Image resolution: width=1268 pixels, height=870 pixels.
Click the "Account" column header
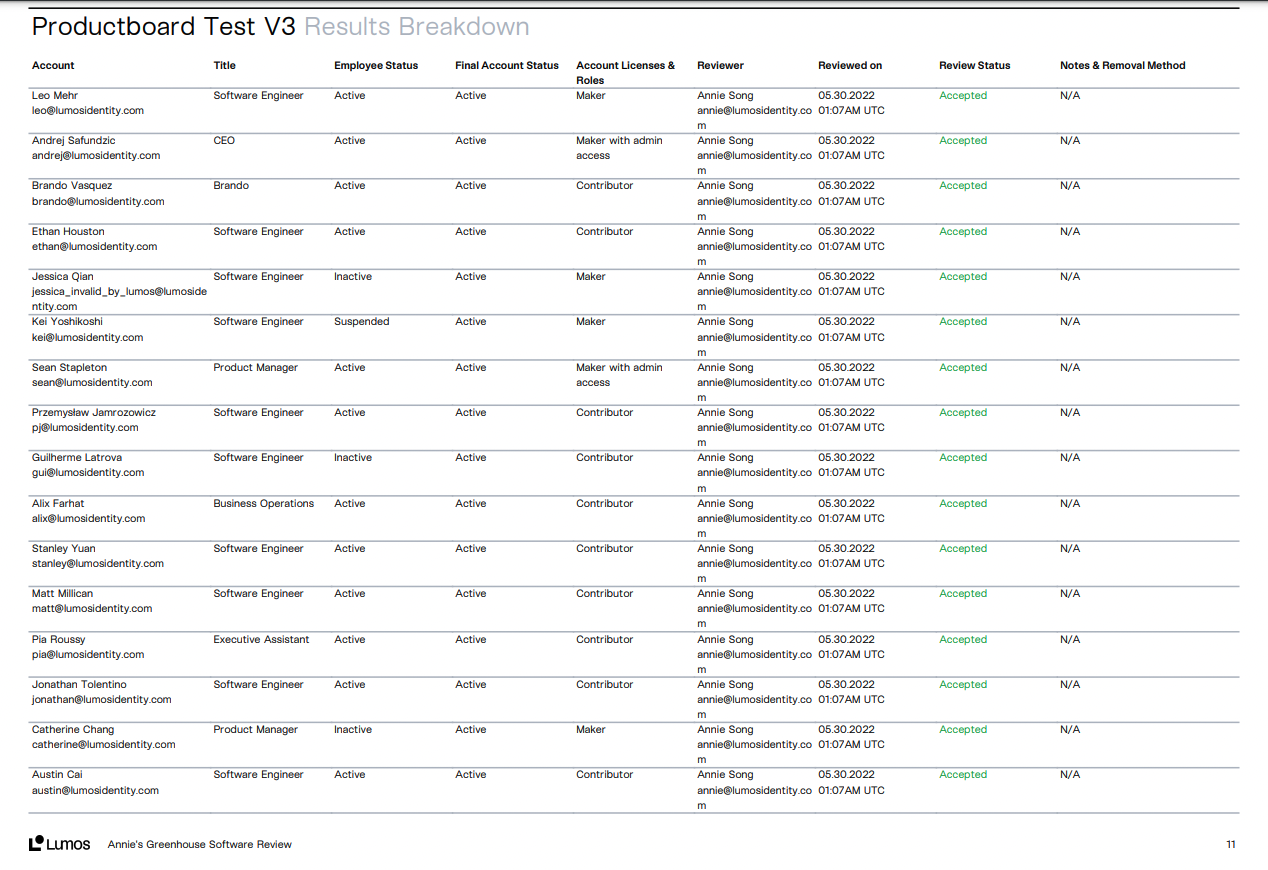tap(53, 66)
